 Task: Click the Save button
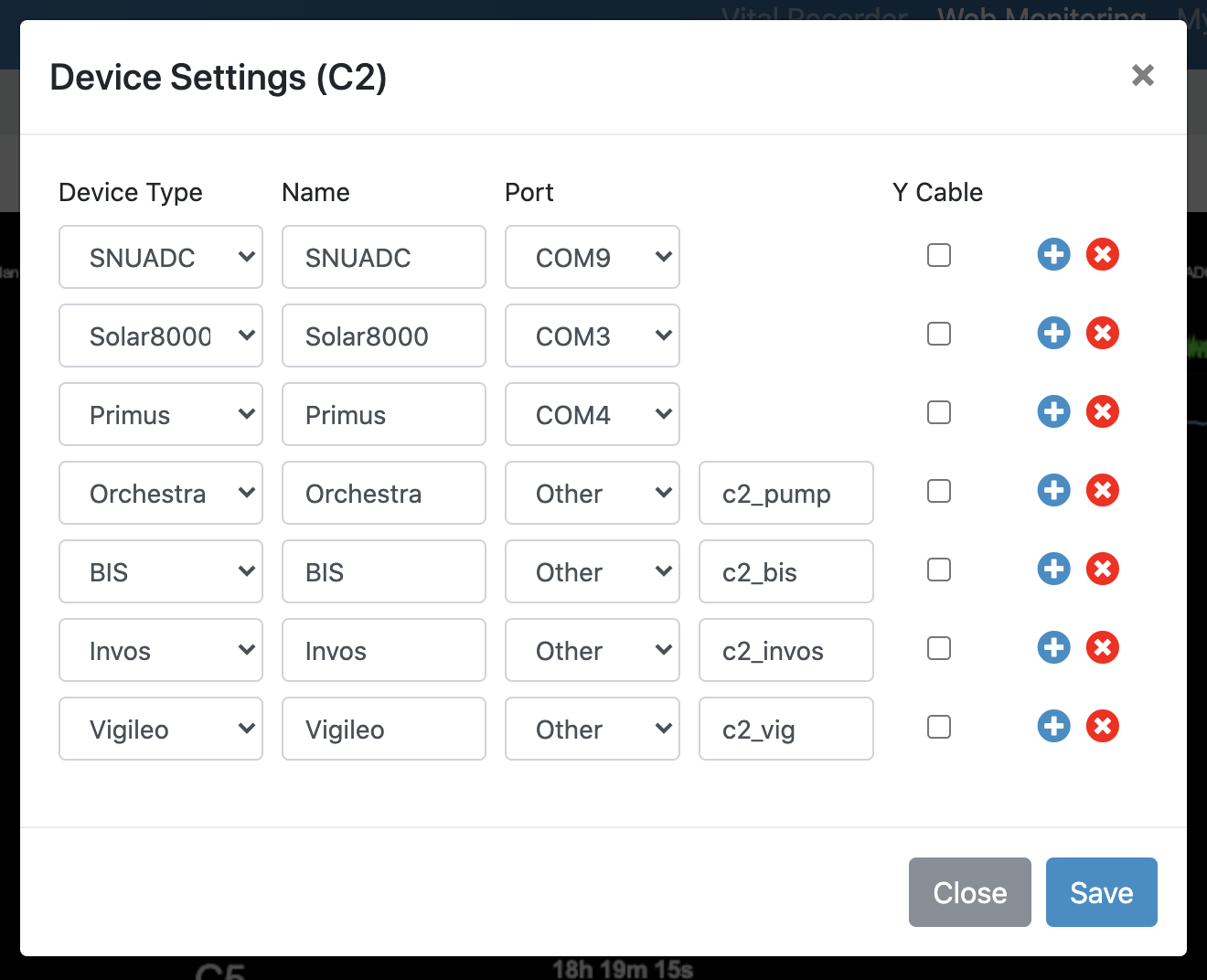(1102, 892)
